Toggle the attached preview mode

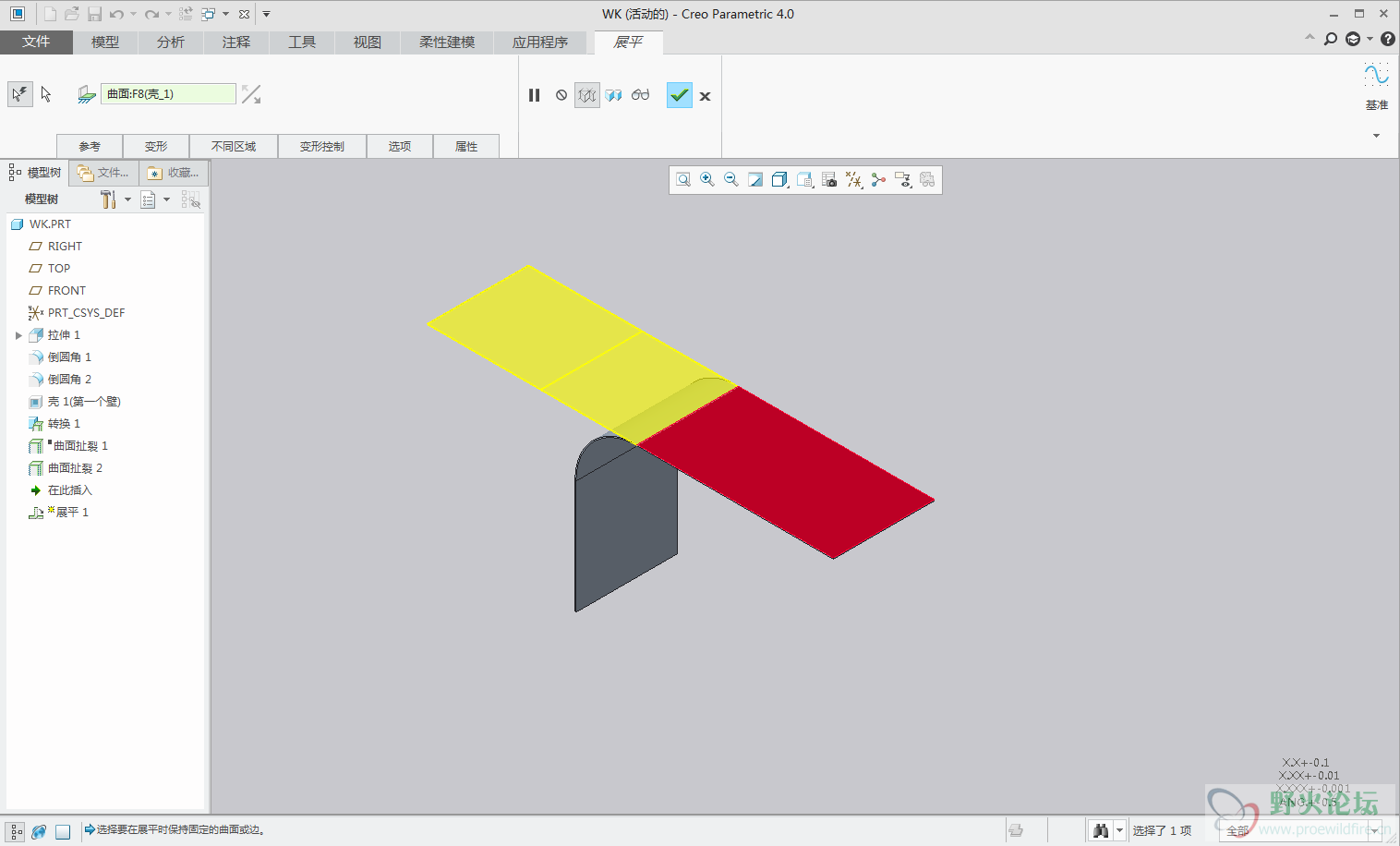click(x=614, y=95)
